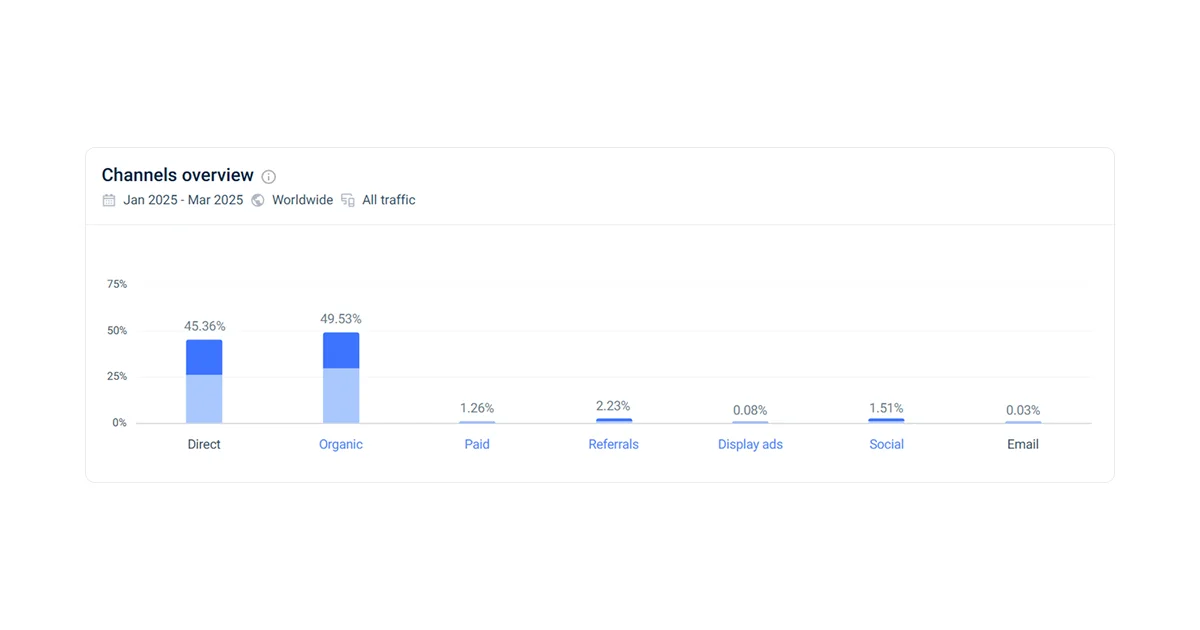
Task: Click the info icon beside Channels overview
Action: (268, 177)
